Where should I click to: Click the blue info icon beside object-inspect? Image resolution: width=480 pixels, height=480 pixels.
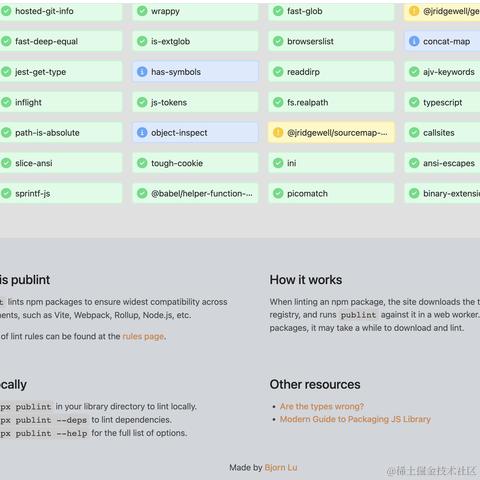tap(142, 133)
